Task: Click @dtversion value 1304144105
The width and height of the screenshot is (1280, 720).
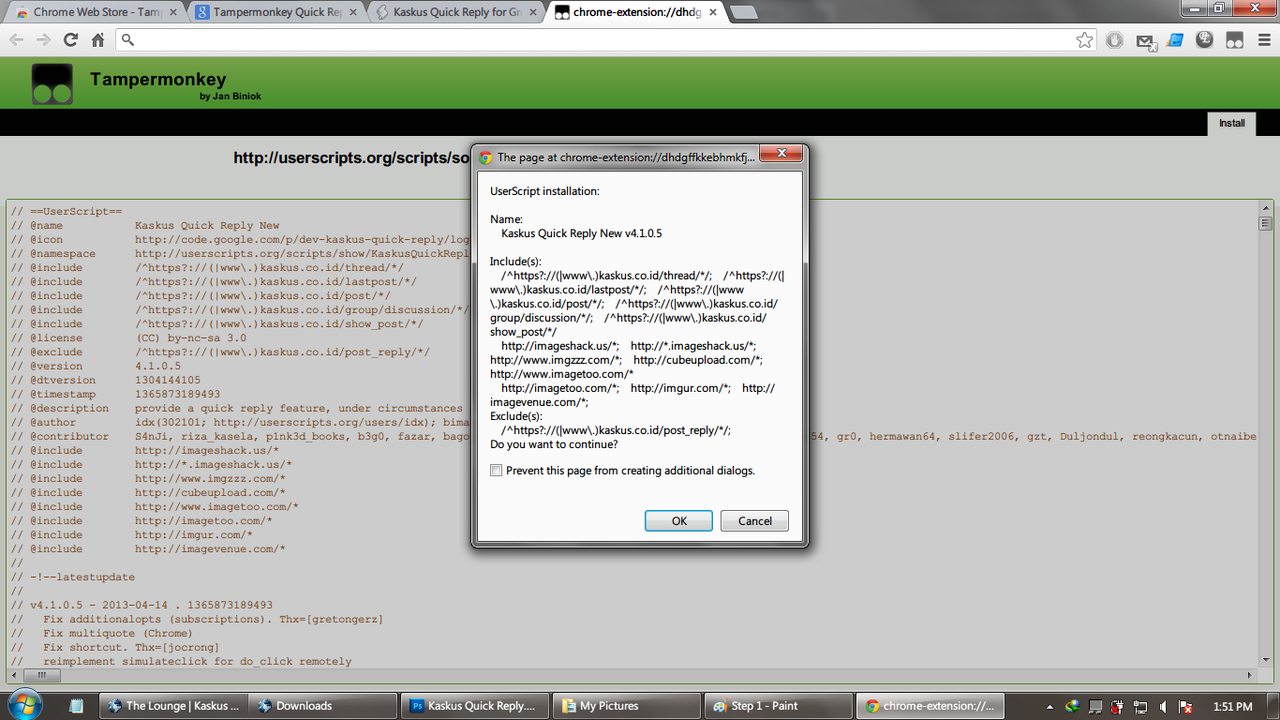Action: (x=168, y=380)
